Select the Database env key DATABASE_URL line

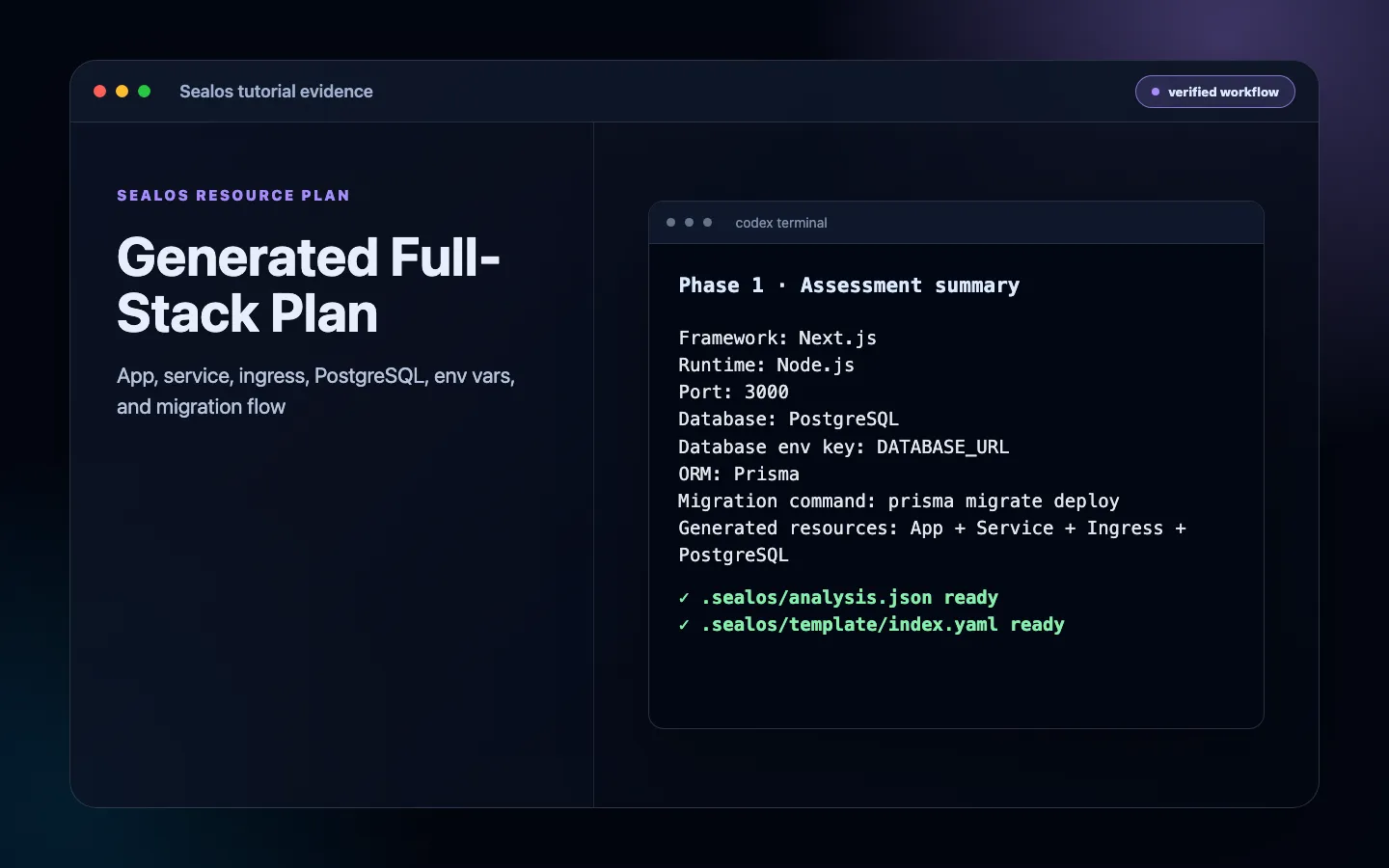tap(843, 447)
